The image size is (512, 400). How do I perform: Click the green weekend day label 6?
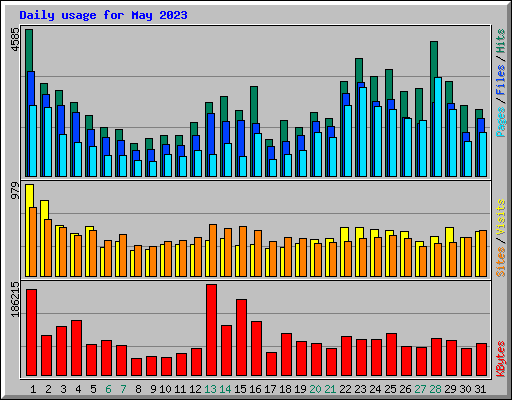pos(108,389)
